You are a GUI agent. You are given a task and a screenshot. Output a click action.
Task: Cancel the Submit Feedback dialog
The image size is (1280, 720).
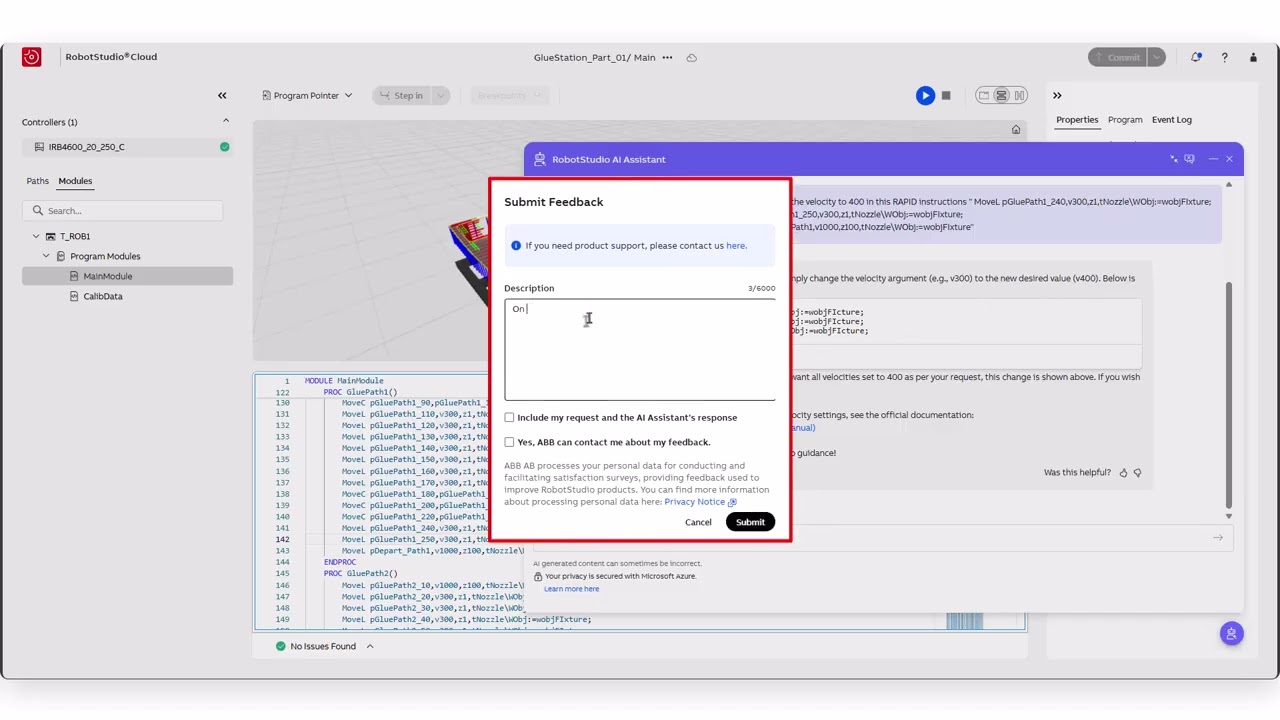click(698, 522)
